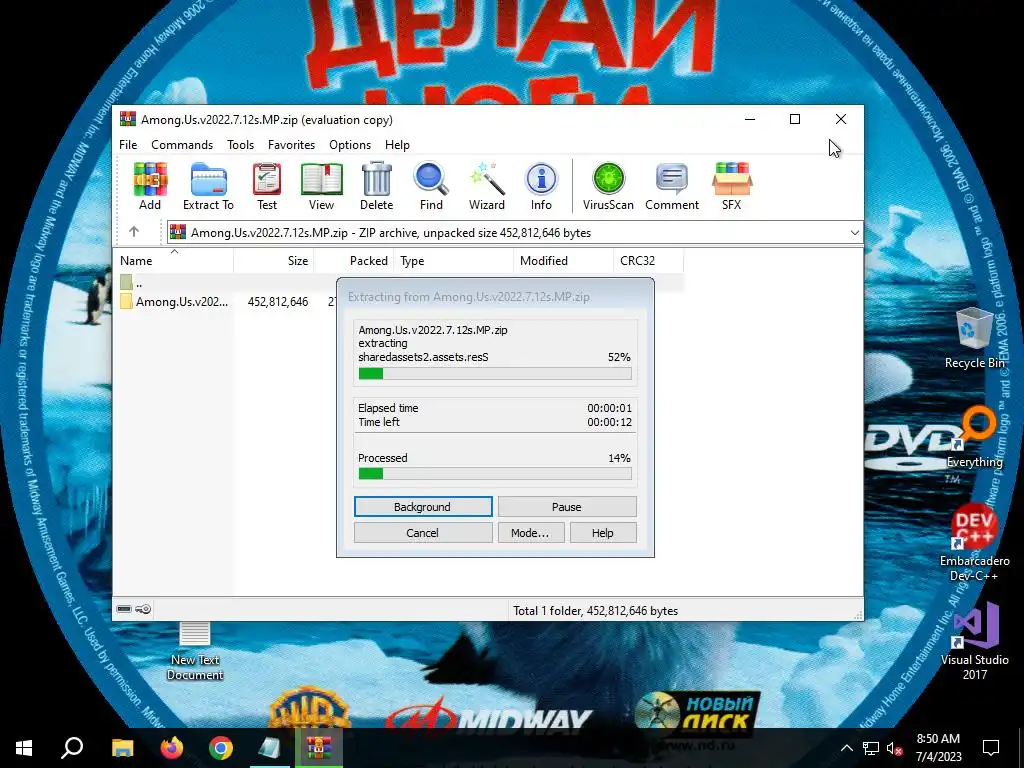Select Embarcadero Dev-C++ desktop shortcut
Screen dimensions: 1024x768
point(974,543)
